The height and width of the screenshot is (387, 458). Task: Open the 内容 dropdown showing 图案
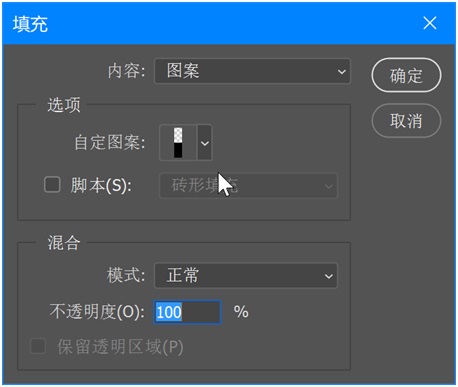click(252, 71)
